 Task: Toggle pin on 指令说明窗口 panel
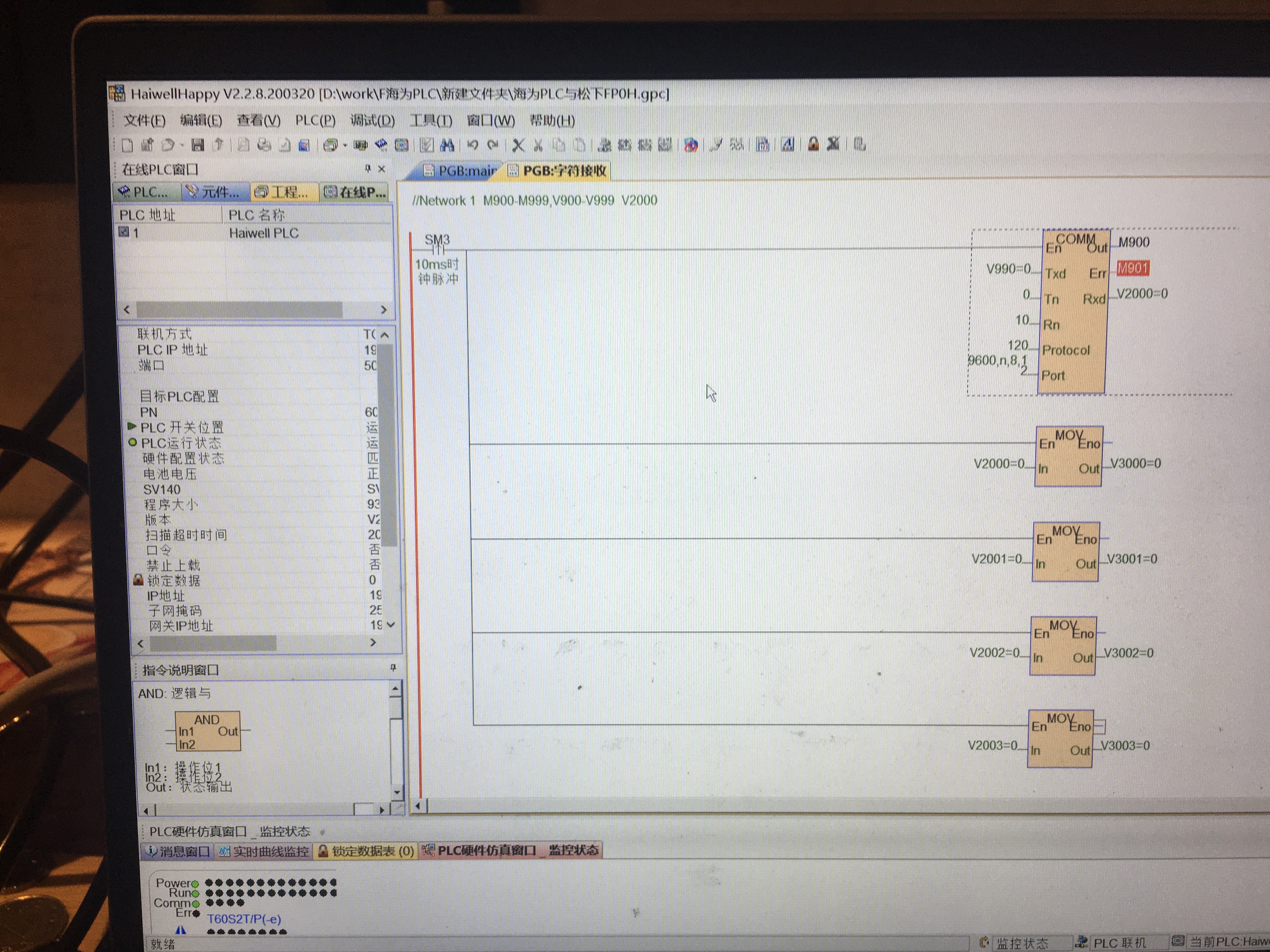(393, 667)
